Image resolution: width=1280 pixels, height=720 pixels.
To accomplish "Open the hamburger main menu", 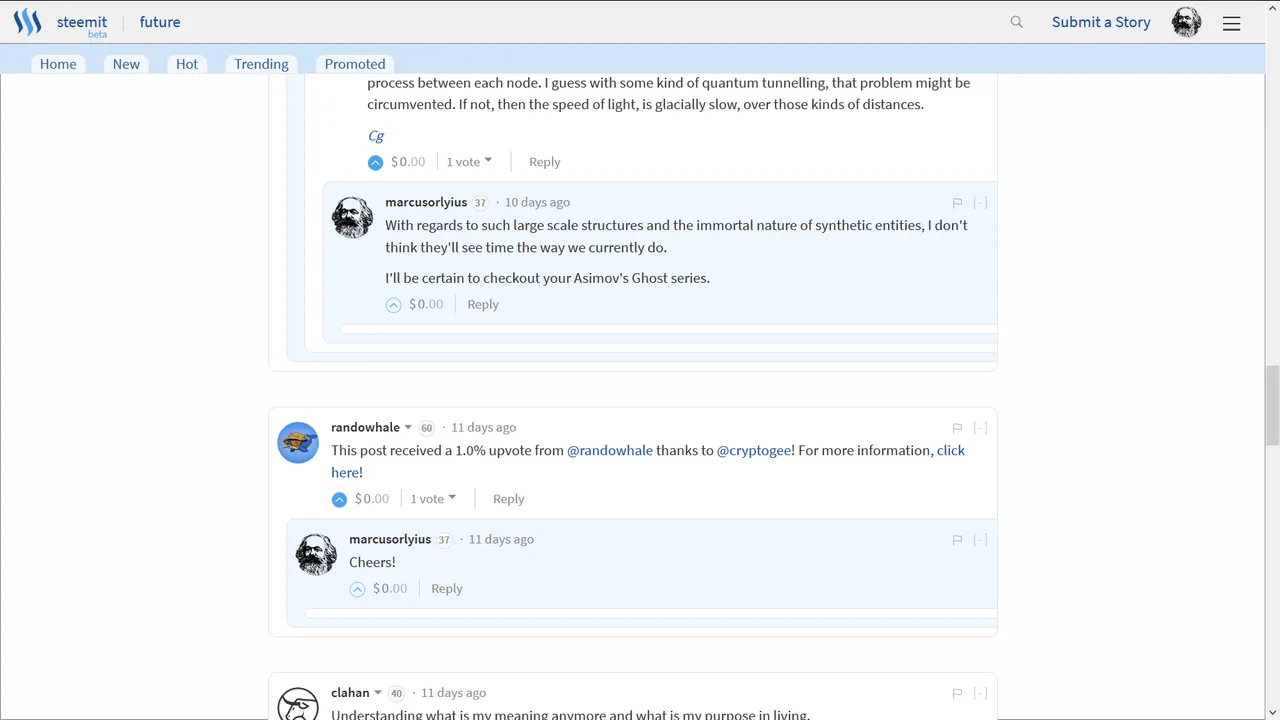I will tap(1232, 23).
